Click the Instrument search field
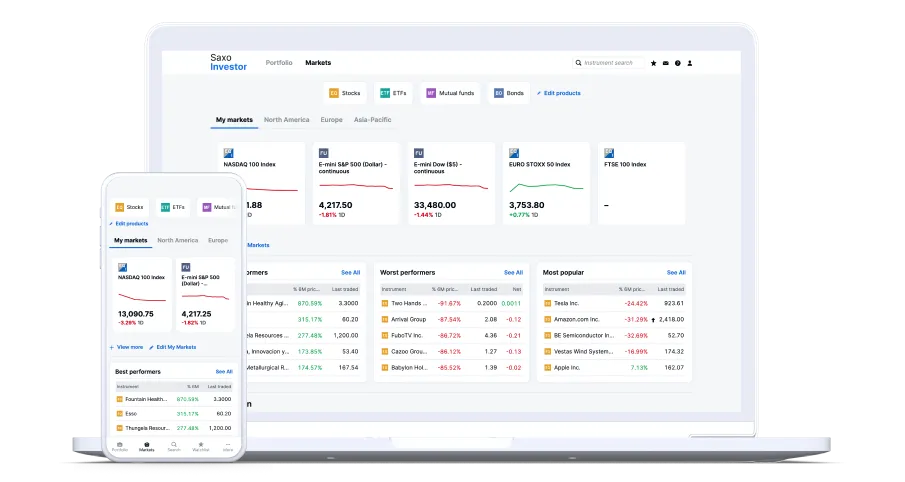The height and width of the screenshot is (482, 905). click(608, 63)
